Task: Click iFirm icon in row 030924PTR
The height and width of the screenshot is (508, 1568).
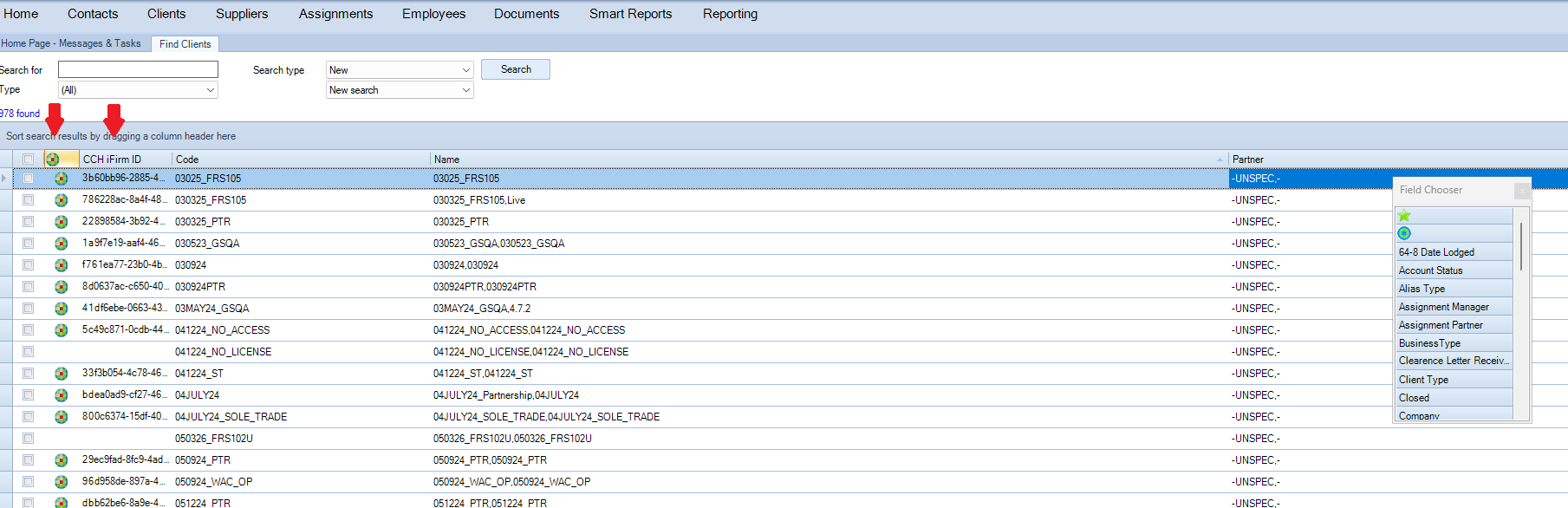Action: click(61, 287)
